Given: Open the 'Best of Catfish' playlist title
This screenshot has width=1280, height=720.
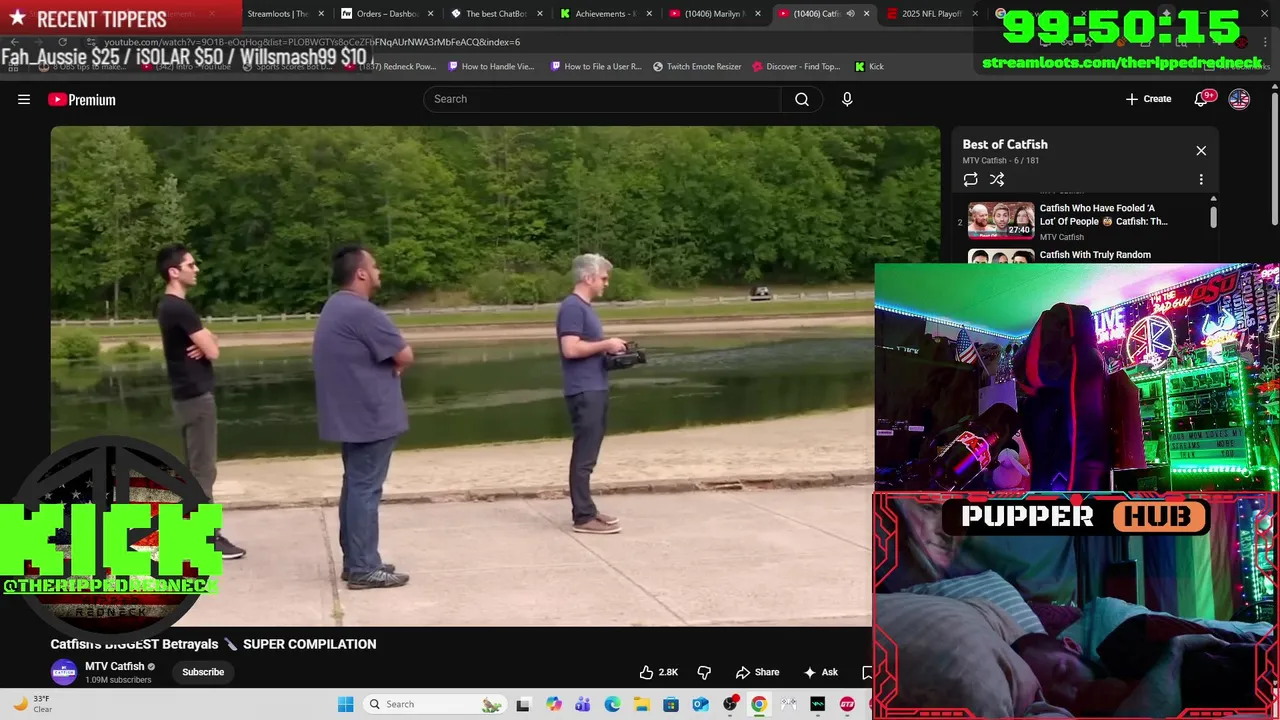Looking at the screenshot, I should 1005,144.
